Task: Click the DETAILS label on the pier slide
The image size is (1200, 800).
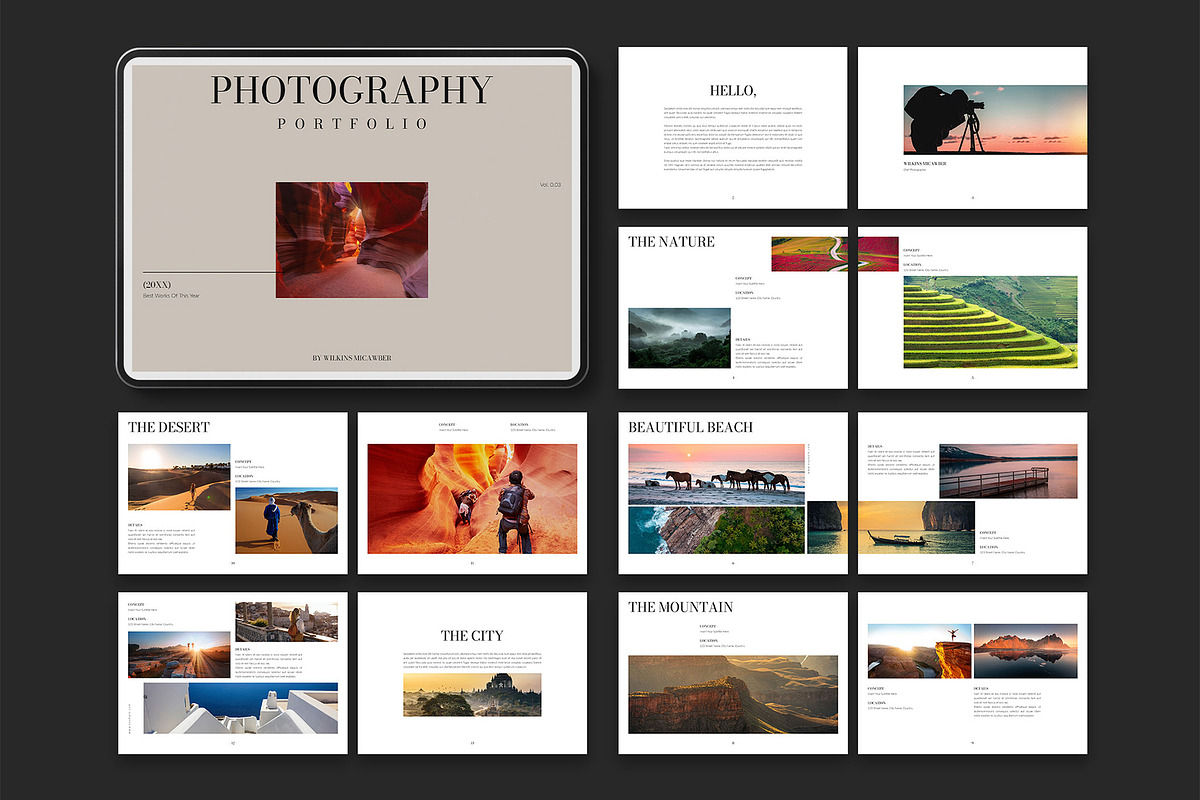Action: 875,446
